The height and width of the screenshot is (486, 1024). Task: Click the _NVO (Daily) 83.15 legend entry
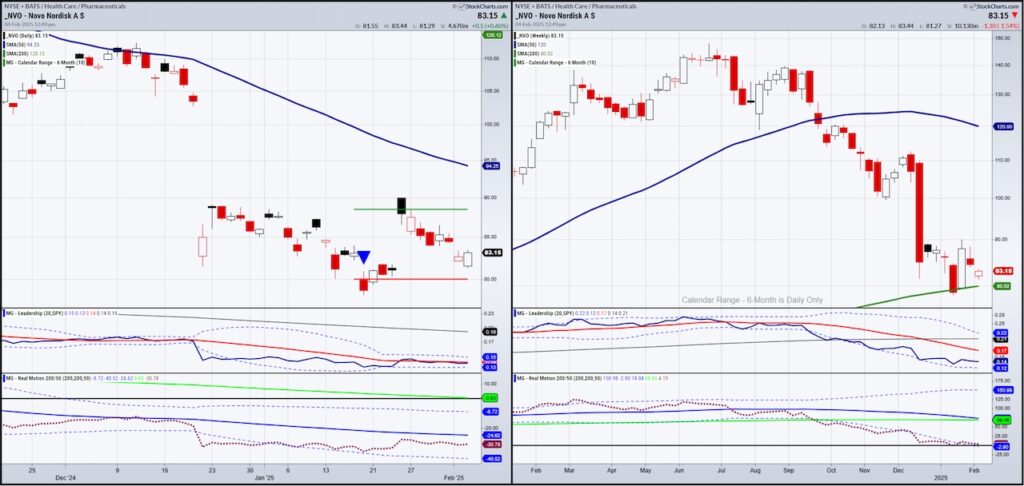coord(27,35)
